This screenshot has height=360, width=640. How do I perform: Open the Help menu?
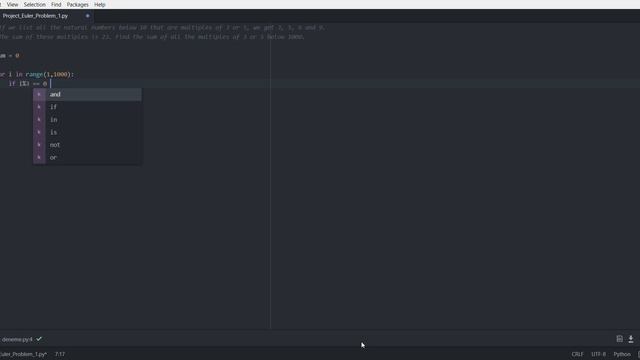click(x=100, y=4)
